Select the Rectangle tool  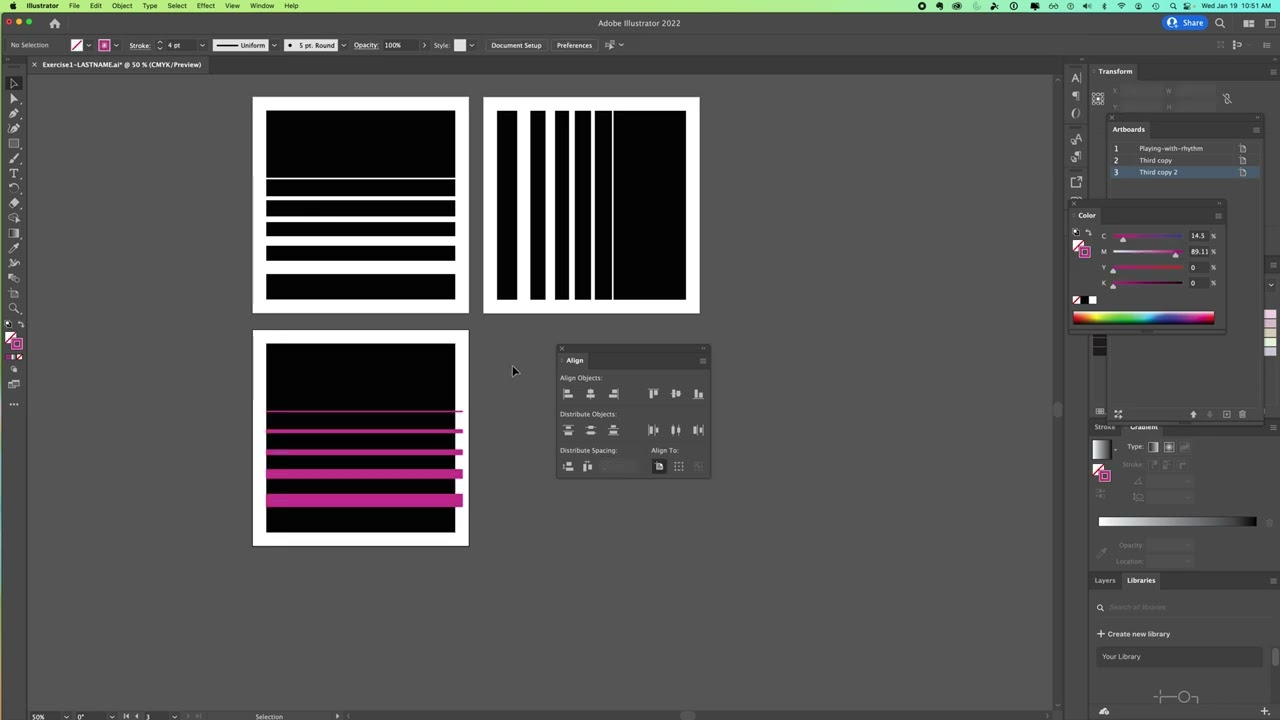coord(14,143)
